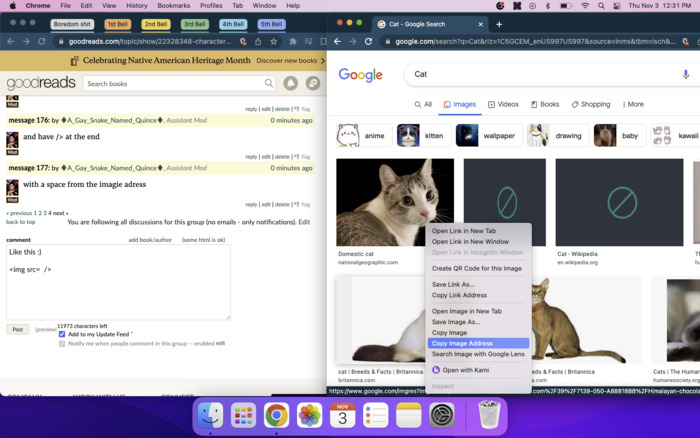This screenshot has width=700, height=438.
Task: Choose Save Image As in context menu
Action: pyautogui.click(x=455, y=322)
